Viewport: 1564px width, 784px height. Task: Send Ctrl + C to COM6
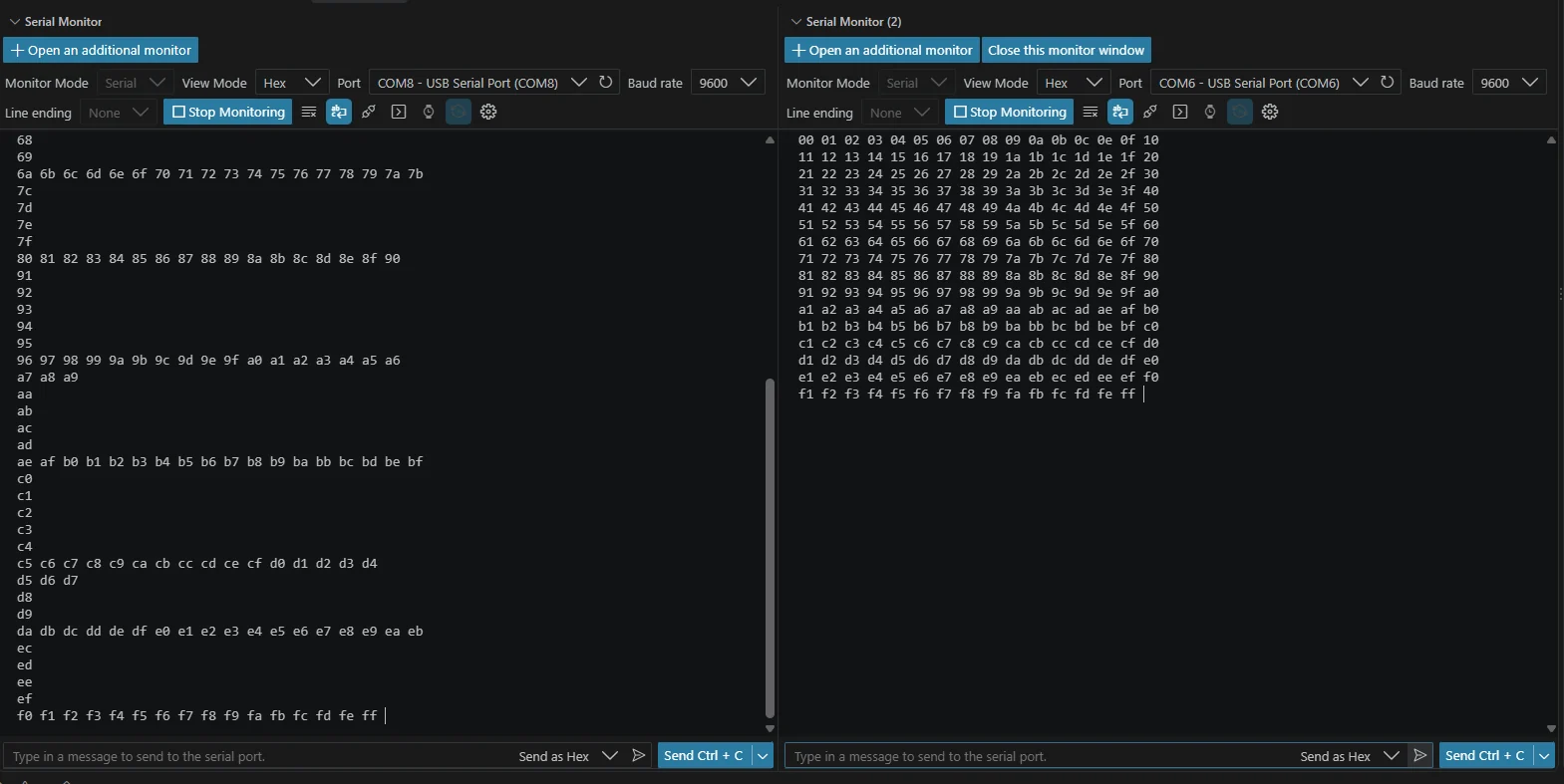click(x=1485, y=756)
